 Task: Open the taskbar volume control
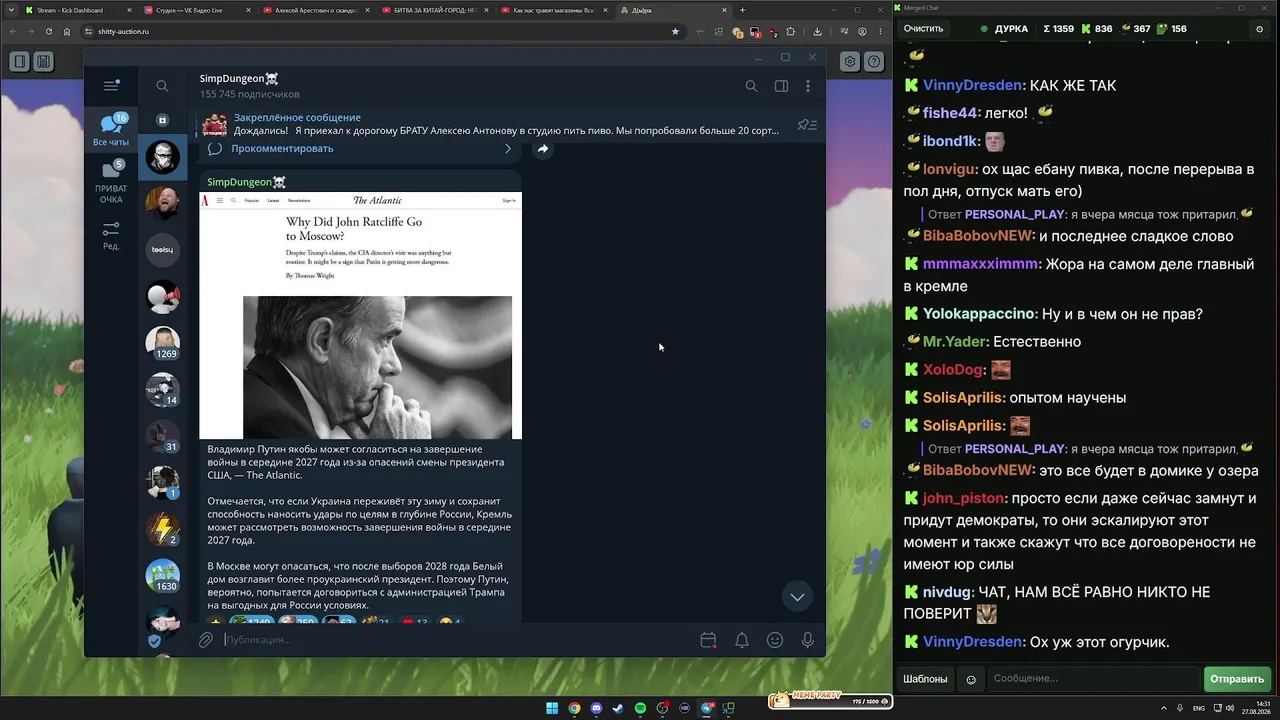tap(1230, 708)
